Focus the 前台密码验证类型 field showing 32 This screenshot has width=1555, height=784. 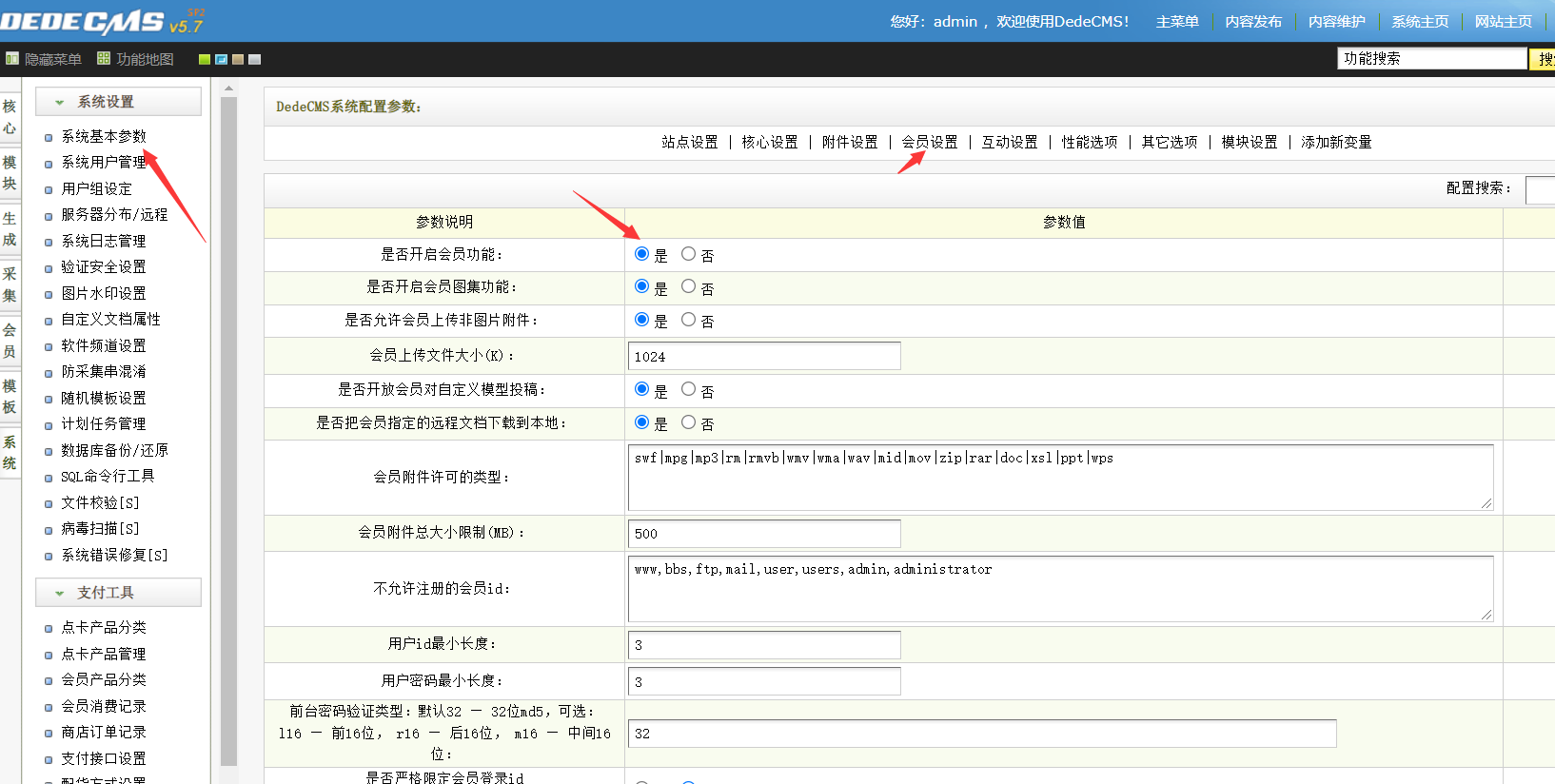(x=982, y=734)
